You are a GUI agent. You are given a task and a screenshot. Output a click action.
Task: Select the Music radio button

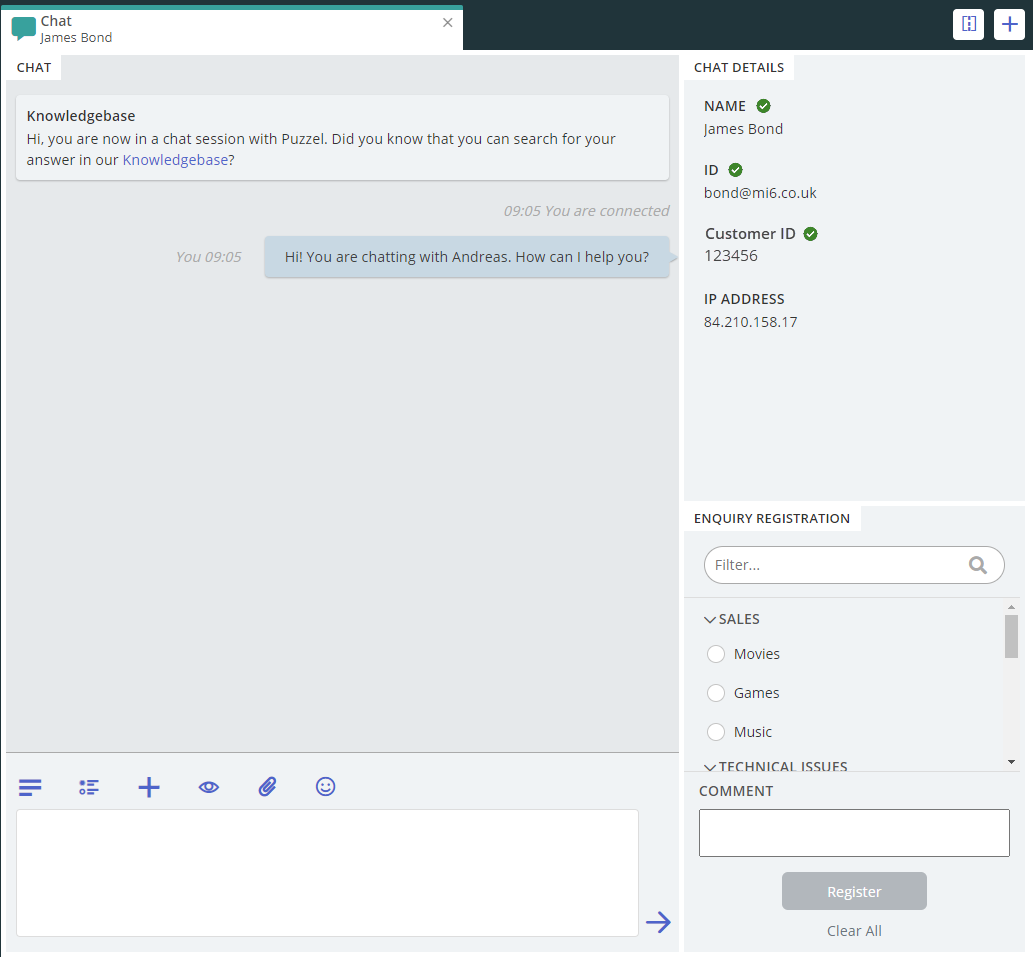(x=716, y=731)
